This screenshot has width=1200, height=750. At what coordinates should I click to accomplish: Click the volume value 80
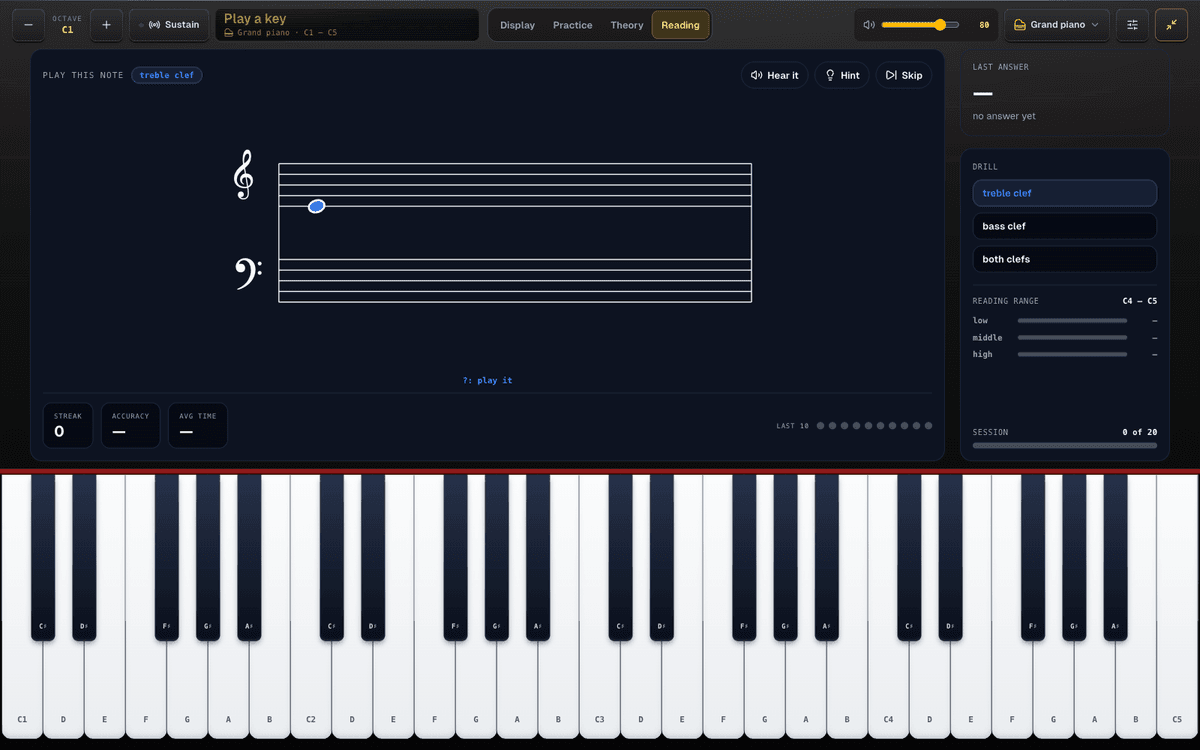point(984,25)
